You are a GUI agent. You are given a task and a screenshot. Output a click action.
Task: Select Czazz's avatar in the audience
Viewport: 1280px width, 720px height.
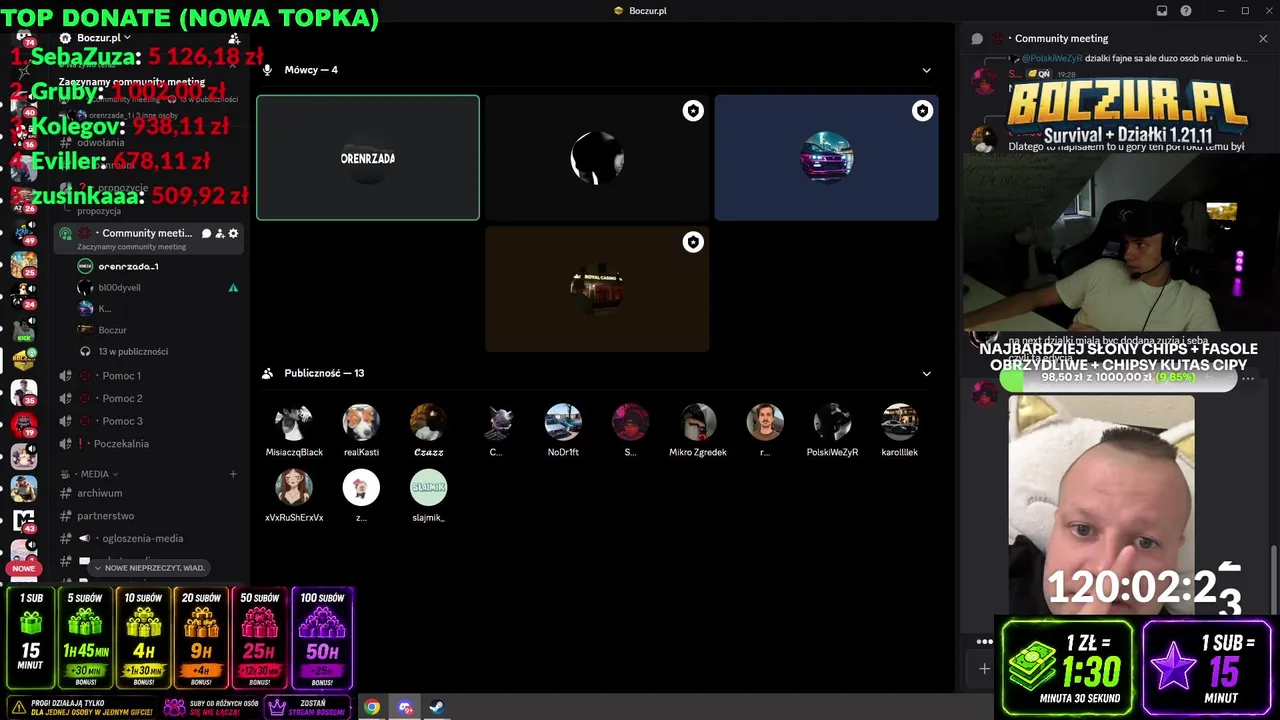tap(428, 423)
